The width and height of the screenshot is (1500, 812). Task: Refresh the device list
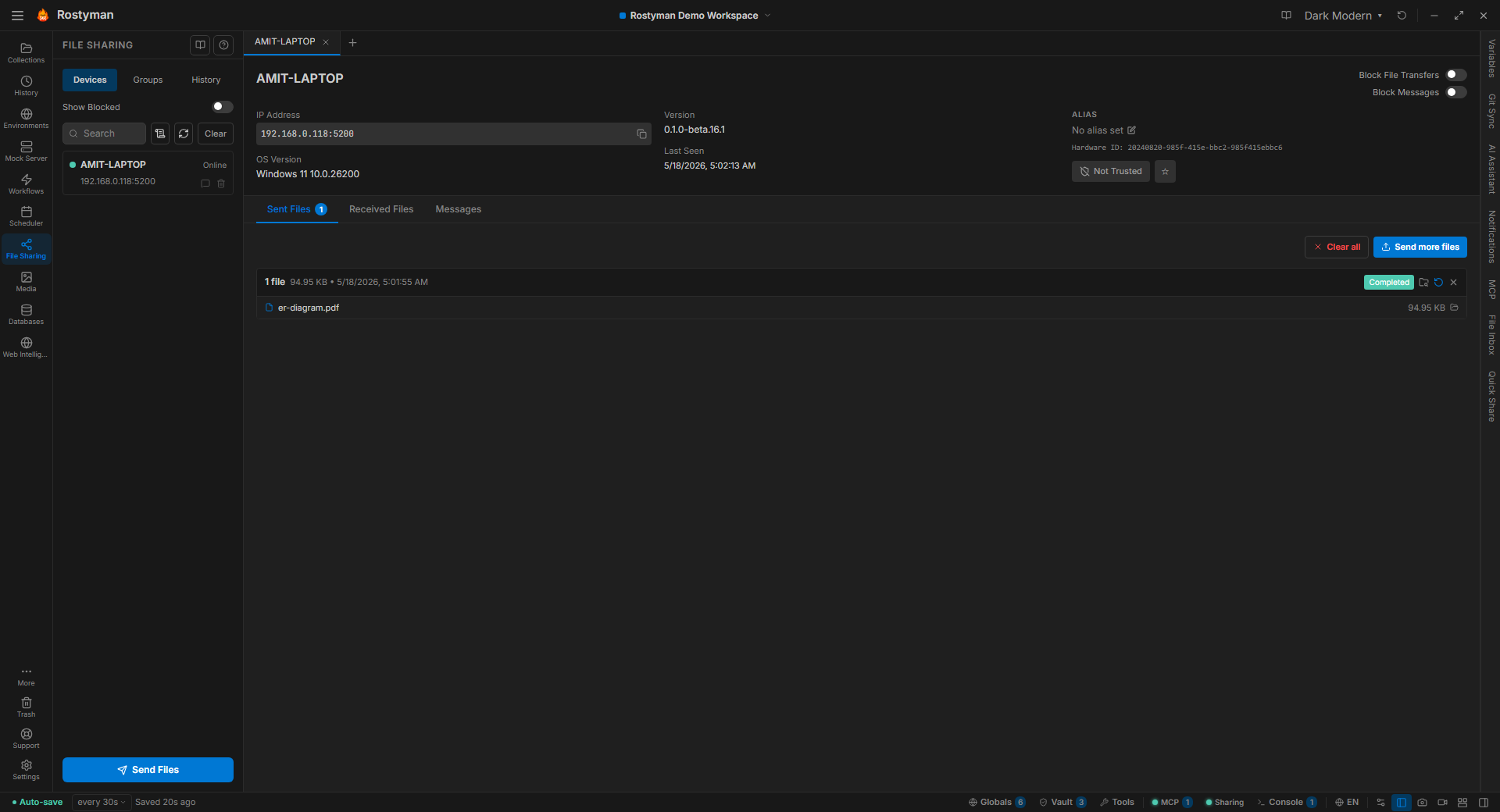pyautogui.click(x=184, y=134)
